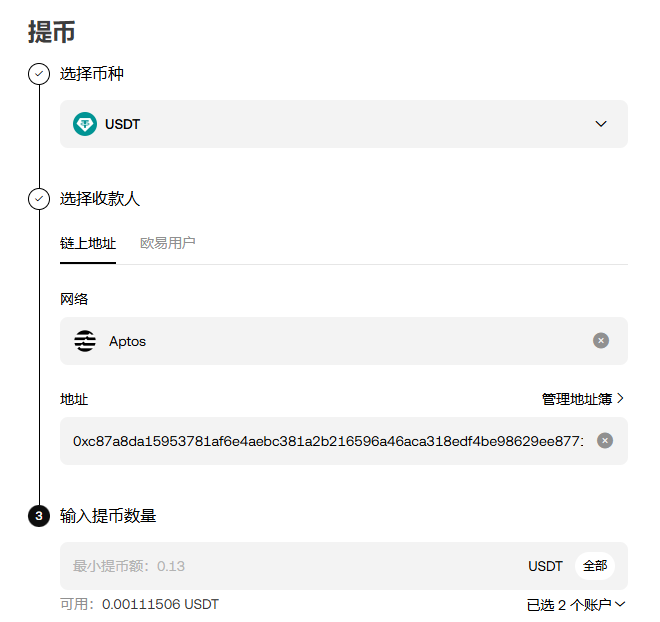Switch to the 欧易用户 tab

coord(168,243)
